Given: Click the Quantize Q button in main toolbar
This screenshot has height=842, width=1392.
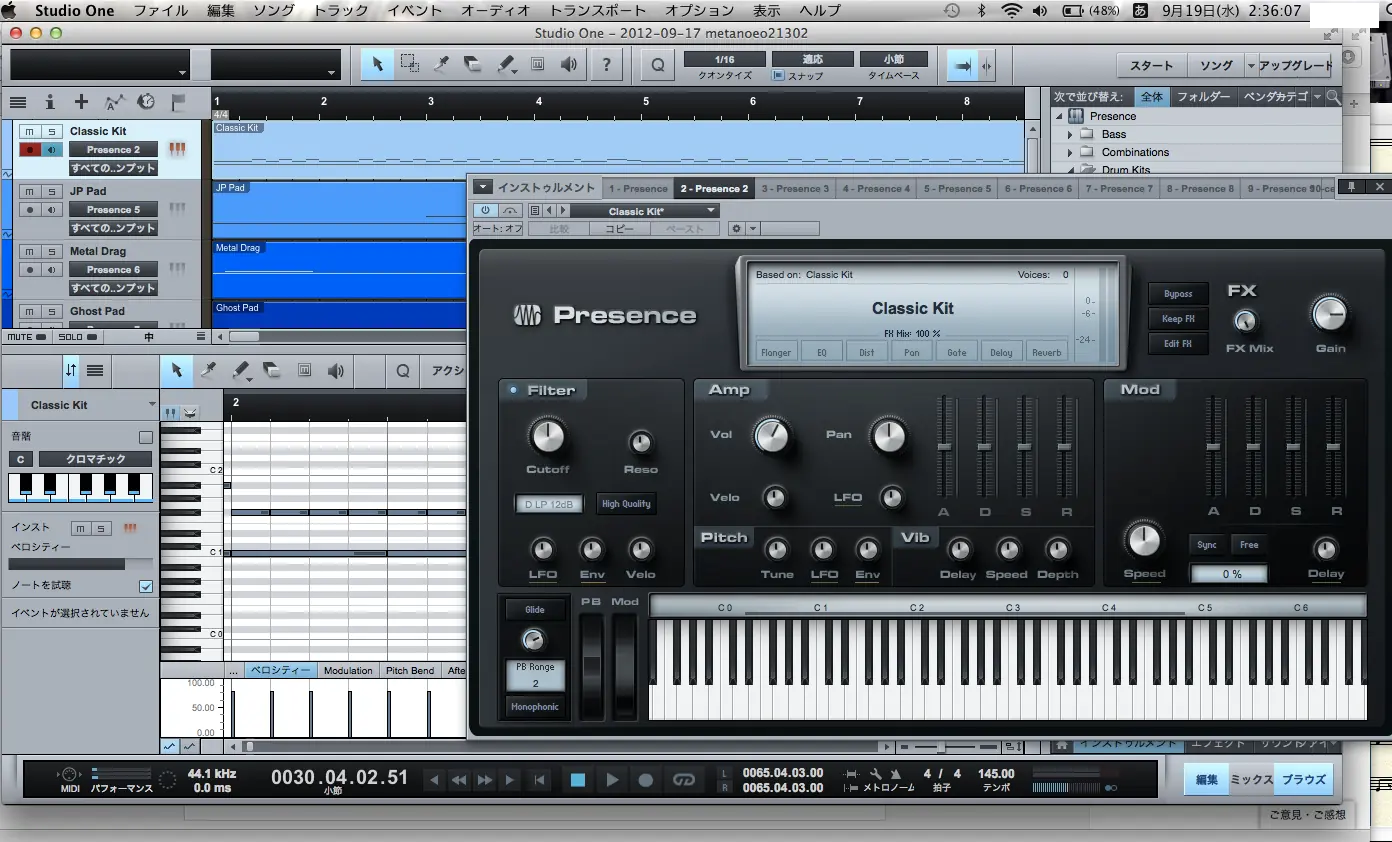Looking at the screenshot, I should (657, 65).
